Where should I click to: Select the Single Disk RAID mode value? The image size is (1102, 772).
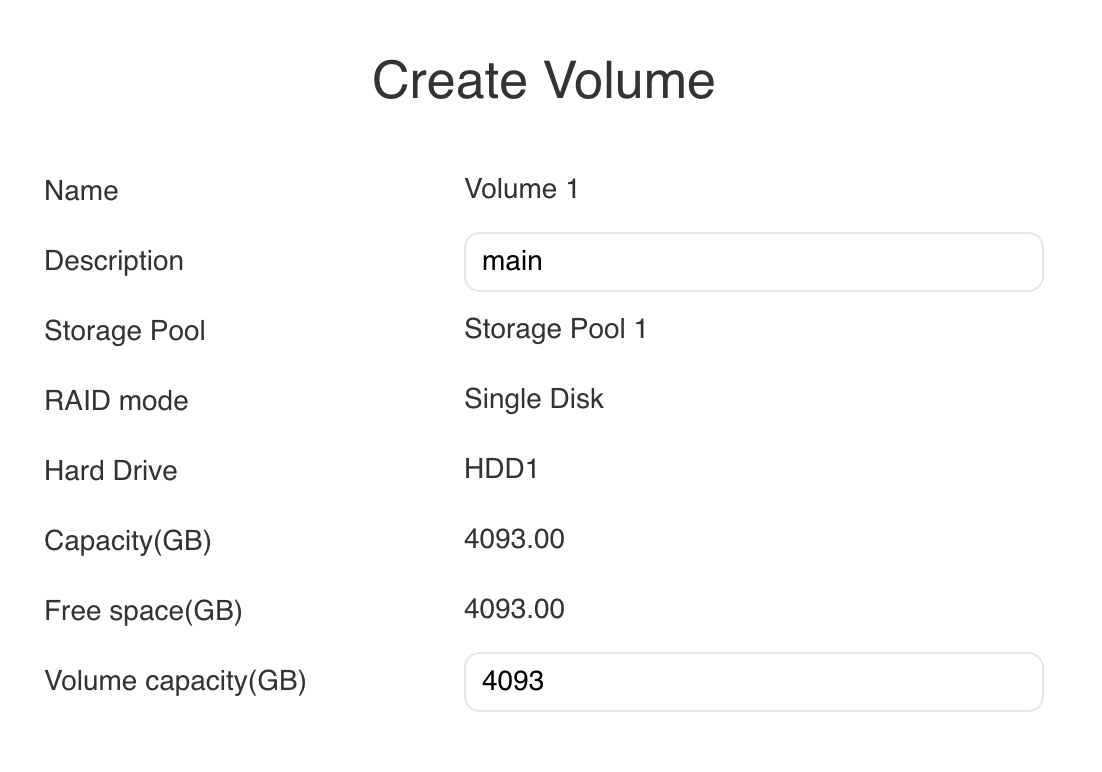(x=533, y=398)
